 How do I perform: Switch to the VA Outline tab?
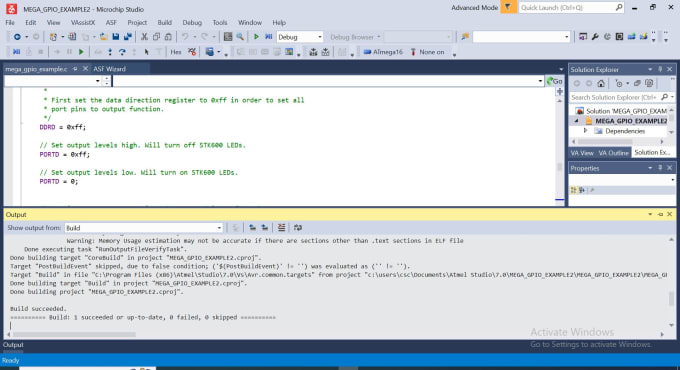pyautogui.click(x=613, y=153)
